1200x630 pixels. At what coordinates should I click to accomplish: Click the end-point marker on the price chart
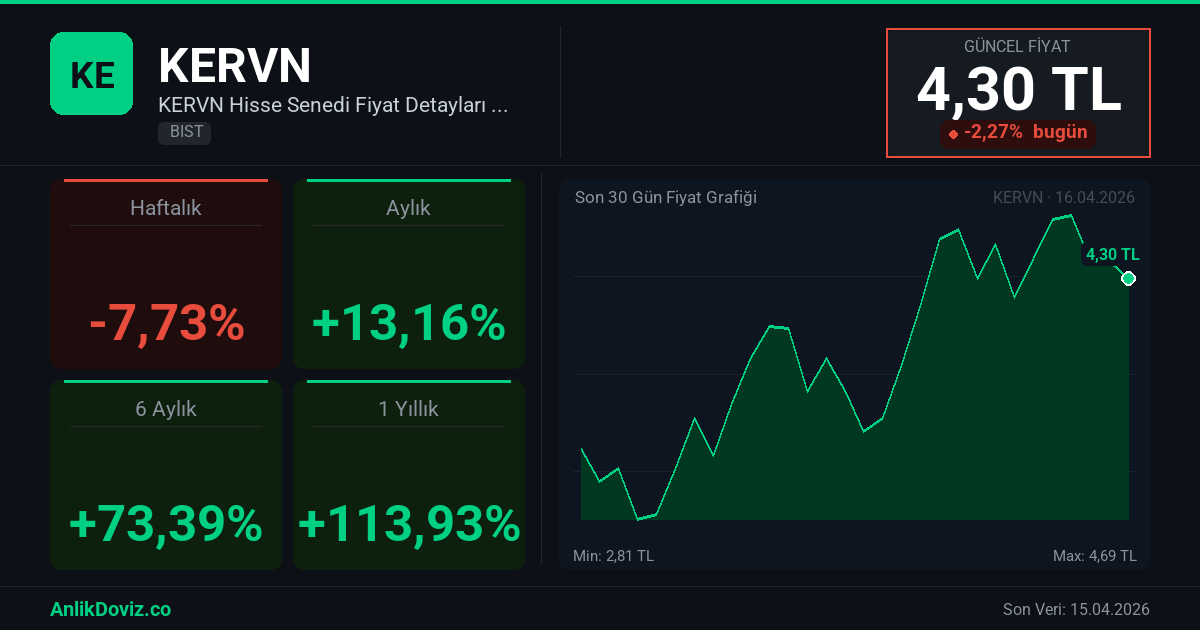click(1128, 278)
